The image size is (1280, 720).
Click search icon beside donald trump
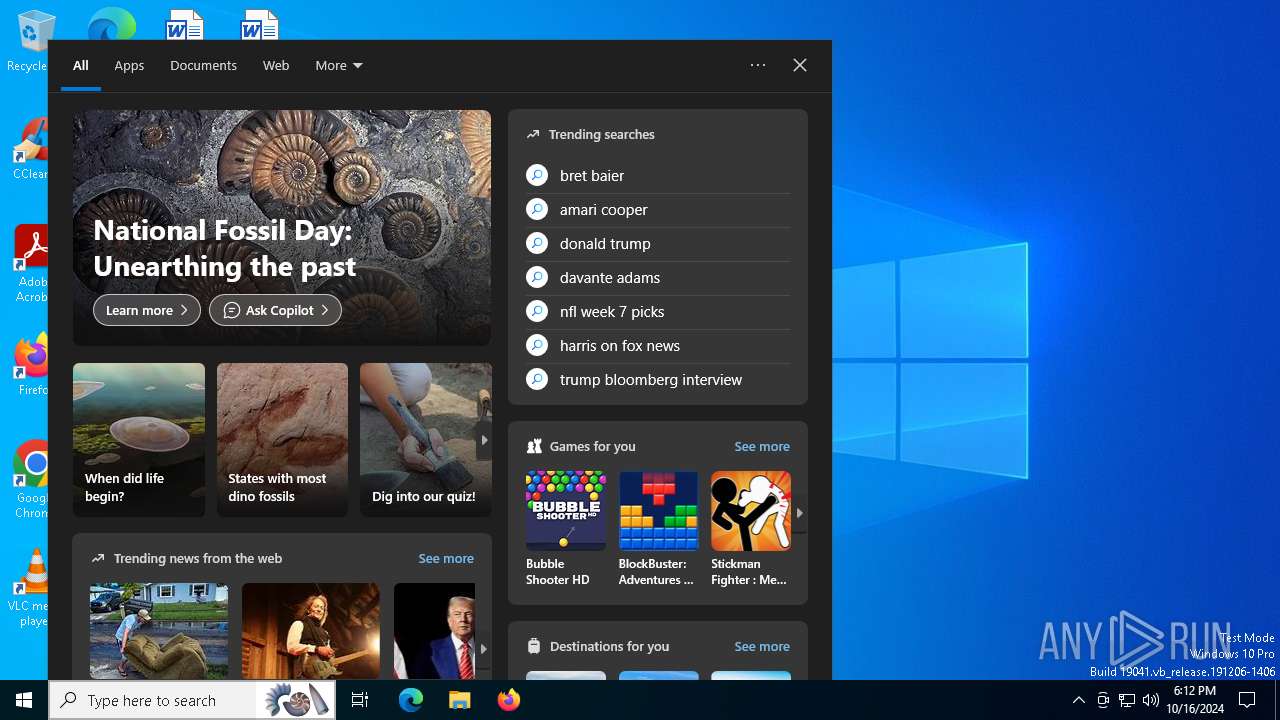pyautogui.click(x=537, y=243)
